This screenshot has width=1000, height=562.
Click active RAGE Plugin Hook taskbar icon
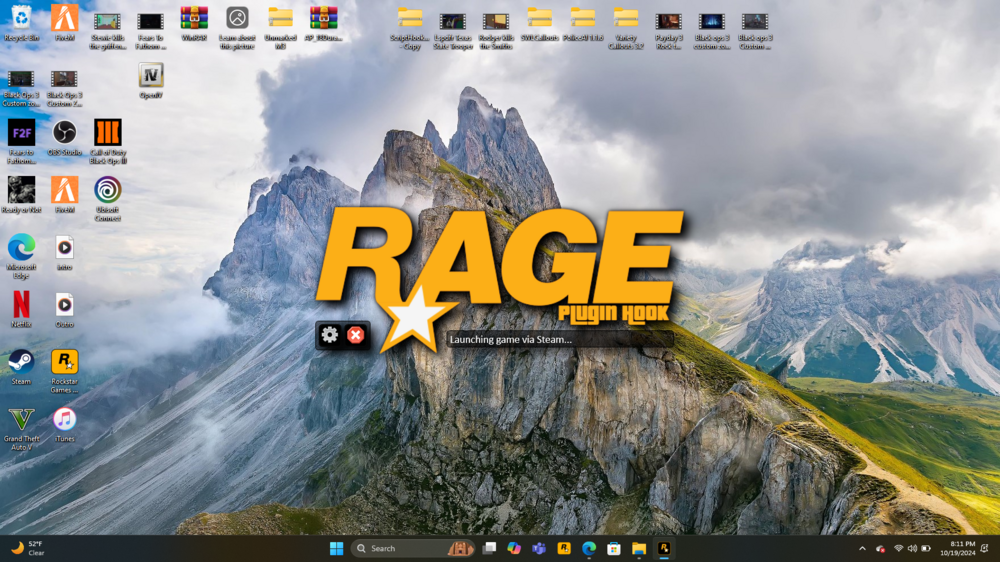664,549
